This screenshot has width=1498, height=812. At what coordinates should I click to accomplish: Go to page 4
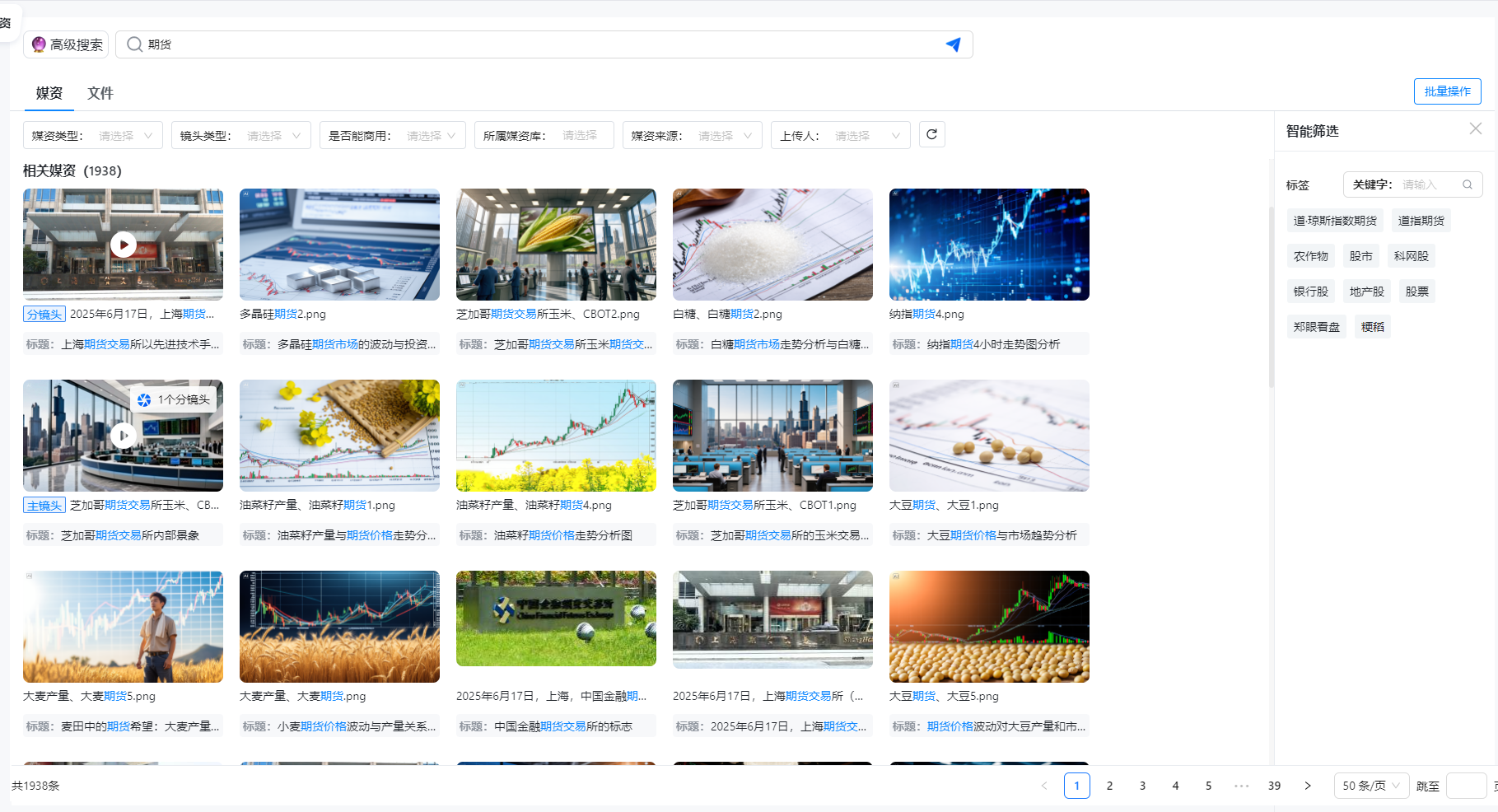click(x=1176, y=786)
